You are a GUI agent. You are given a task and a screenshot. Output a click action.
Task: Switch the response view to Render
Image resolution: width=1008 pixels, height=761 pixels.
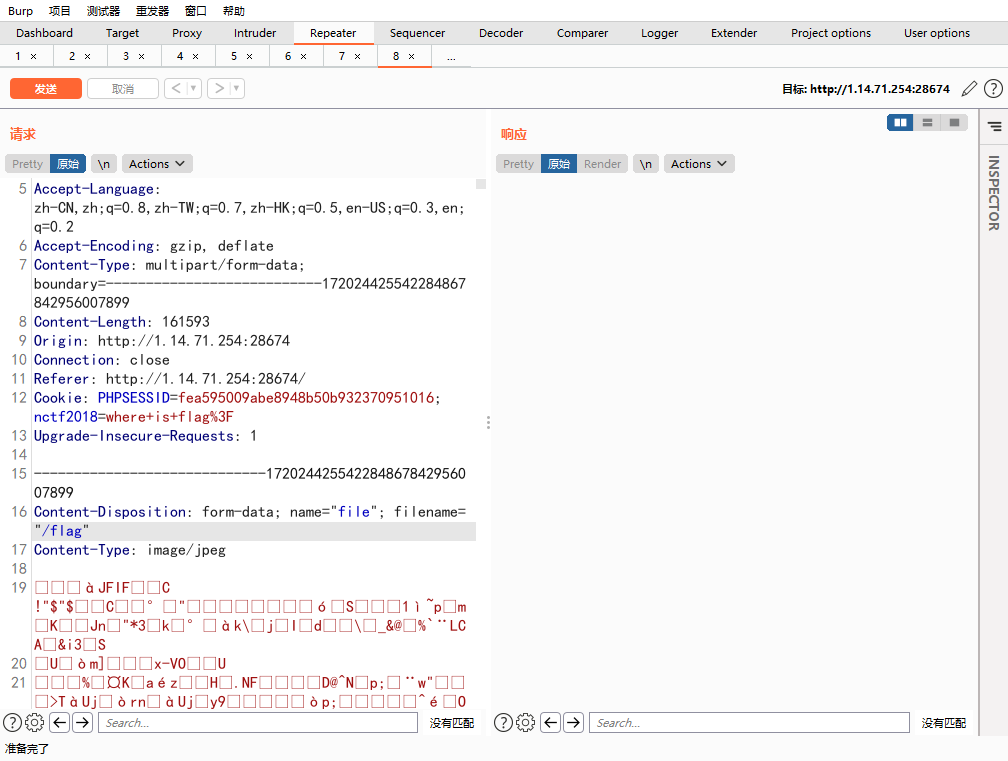(x=602, y=164)
